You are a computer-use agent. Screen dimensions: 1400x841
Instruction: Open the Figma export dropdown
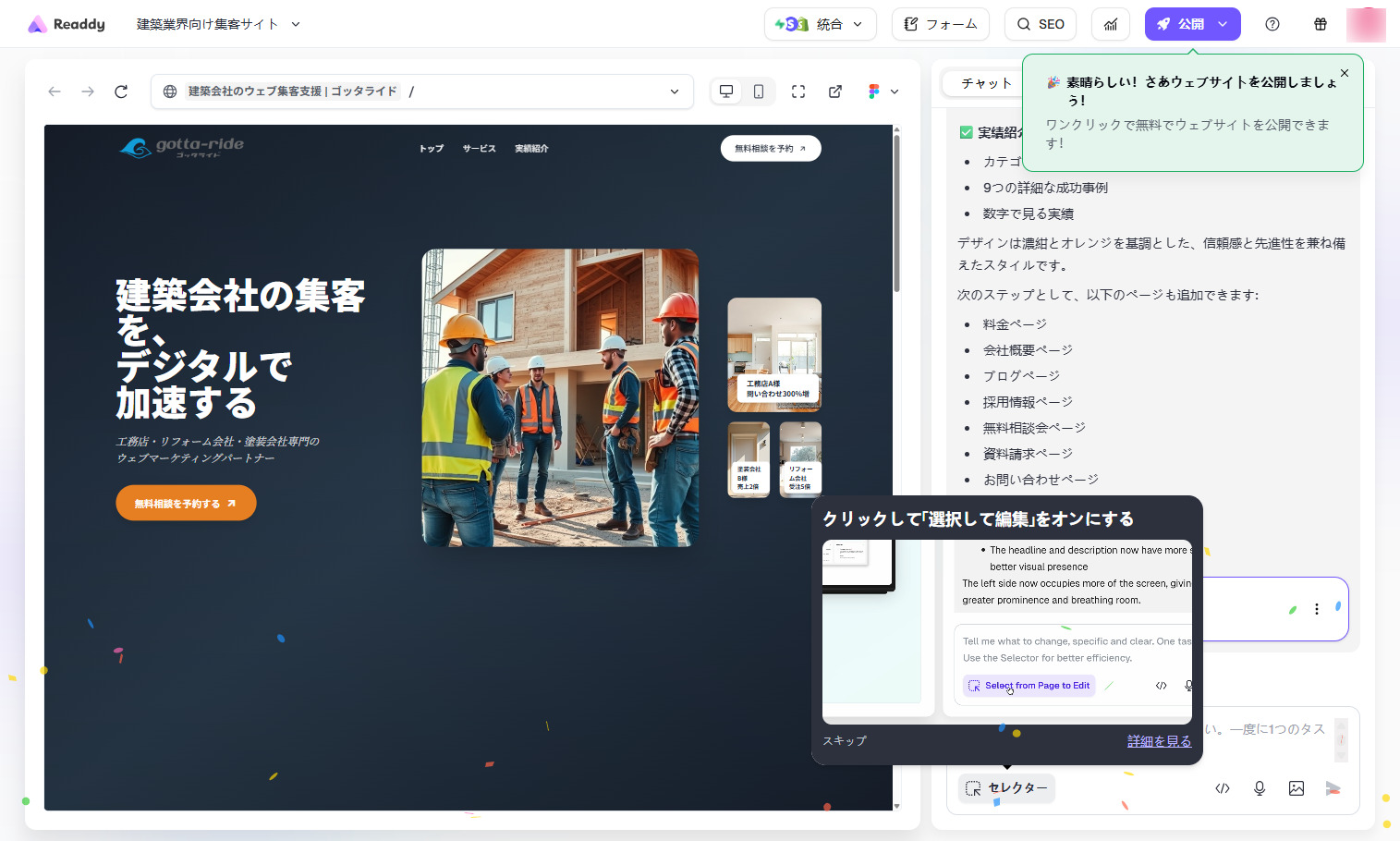click(x=883, y=91)
